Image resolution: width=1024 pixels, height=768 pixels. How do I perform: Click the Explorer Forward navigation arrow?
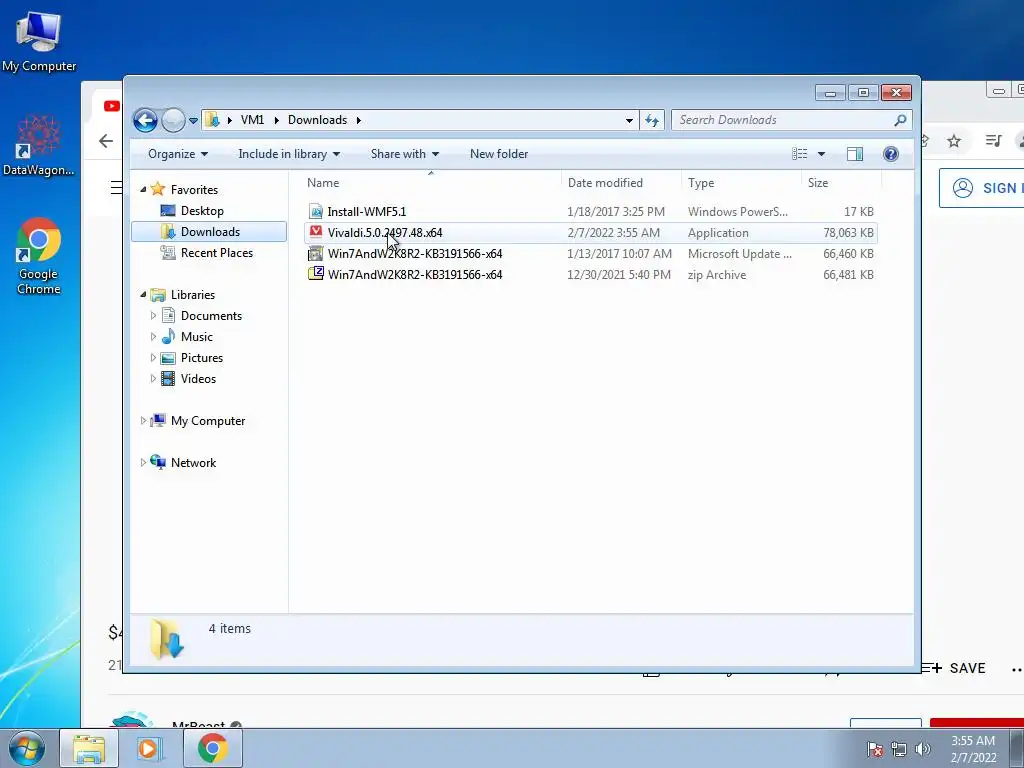pyautogui.click(x=173, y=120)
